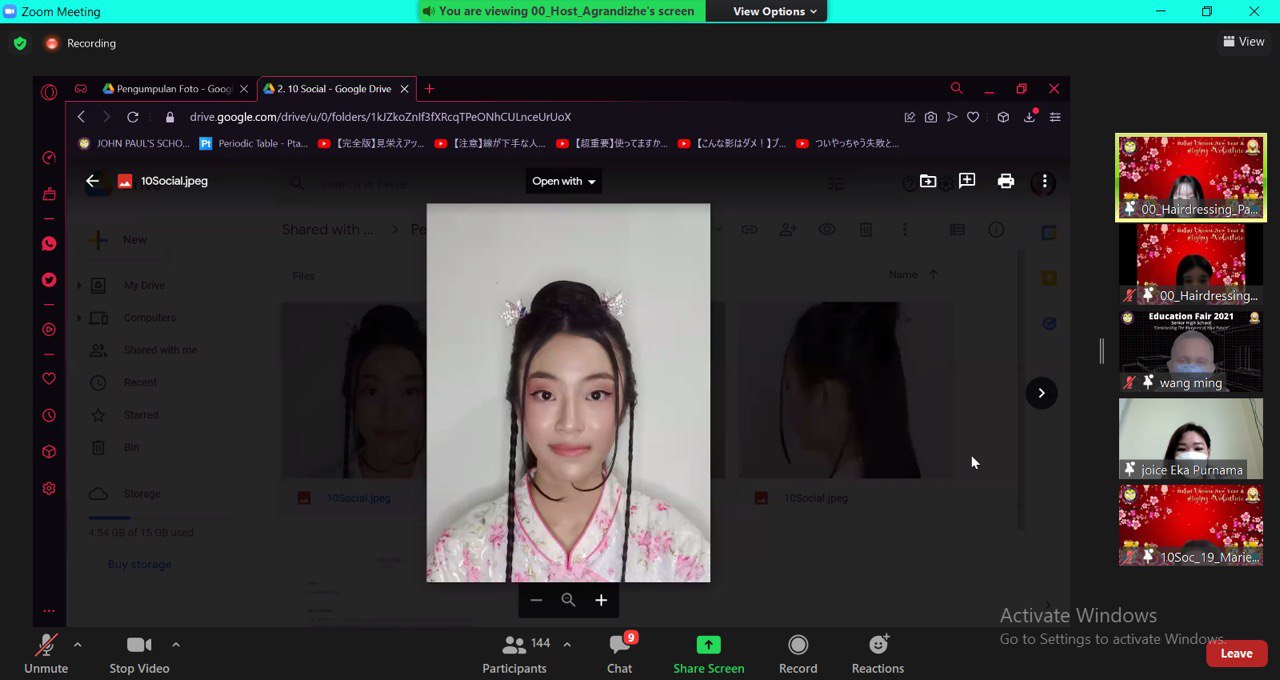Click the green Share Screen button
Image resolution: width=1280 pixels, height=680 pixels.
coord(708,654)
